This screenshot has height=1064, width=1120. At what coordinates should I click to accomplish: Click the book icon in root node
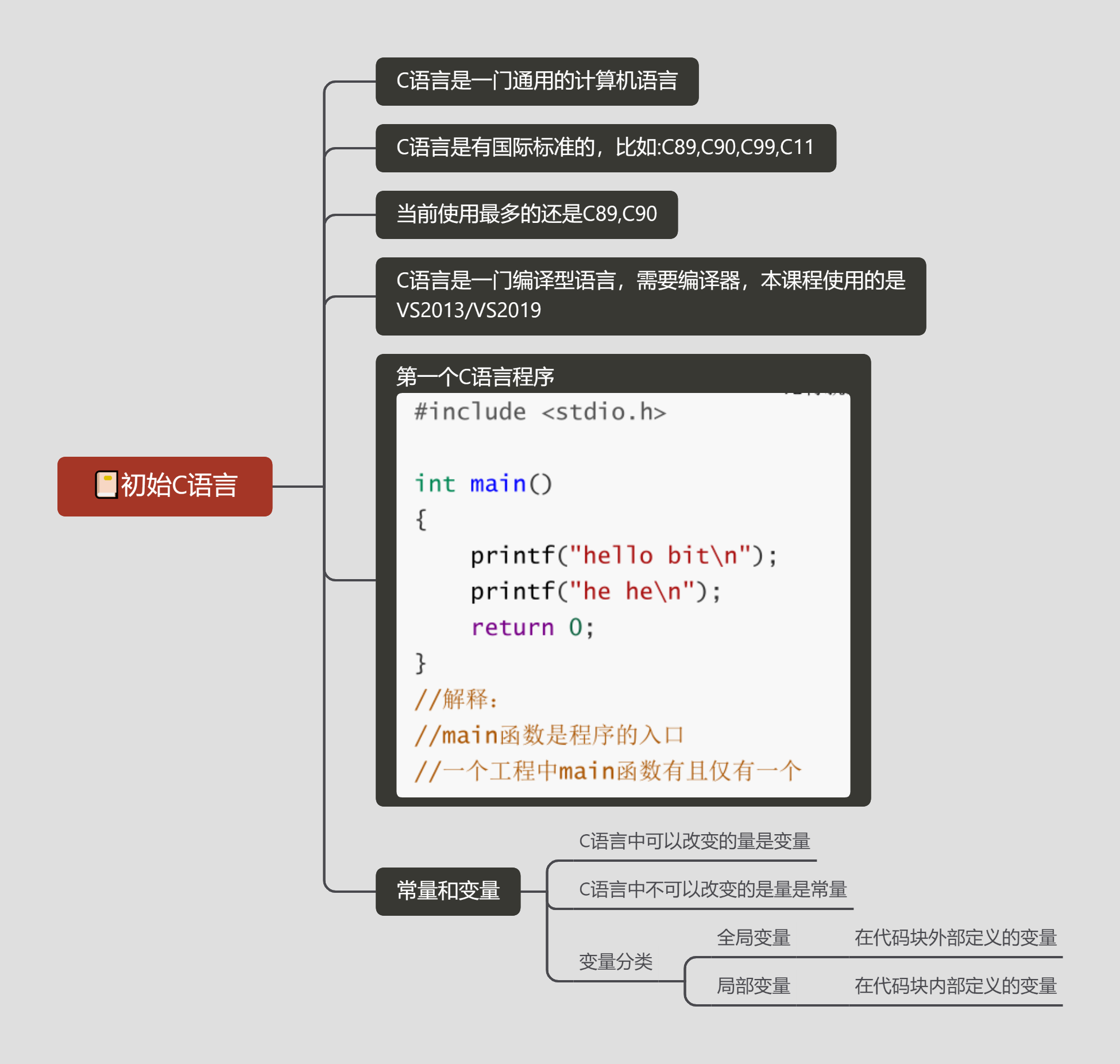coord(106,484)
